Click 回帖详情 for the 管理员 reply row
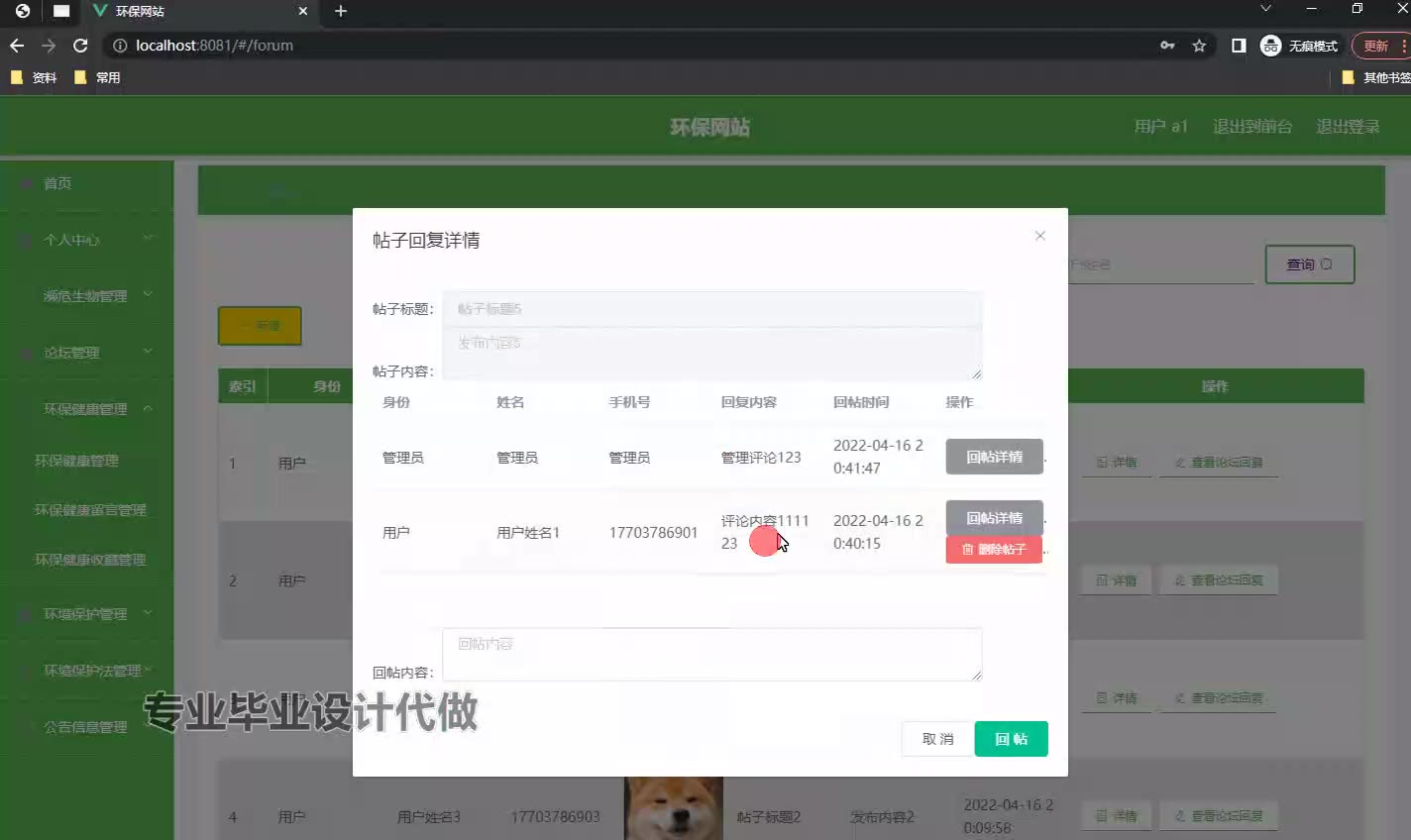 tap(994, 457)
